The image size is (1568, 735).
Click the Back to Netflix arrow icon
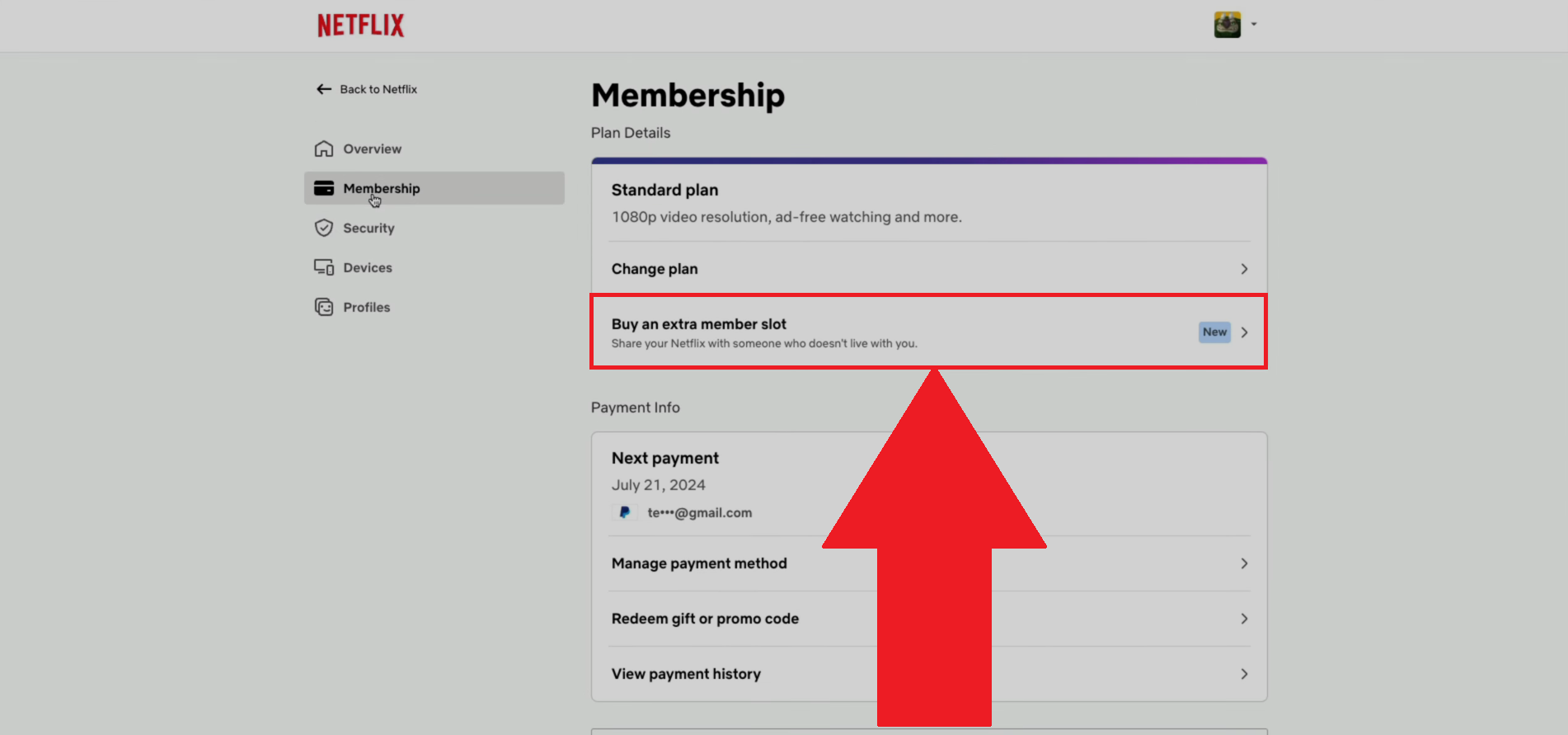(x=324, y=89)
